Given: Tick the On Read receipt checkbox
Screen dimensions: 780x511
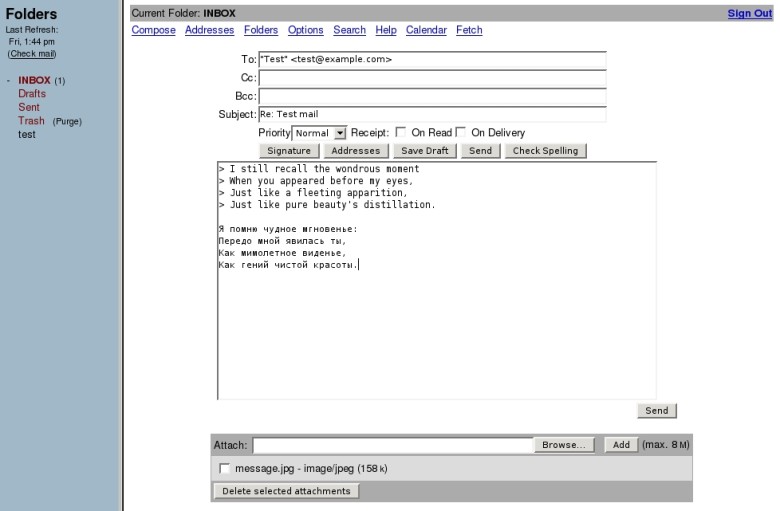Looking at the screenshot, I should pos(400,132).
